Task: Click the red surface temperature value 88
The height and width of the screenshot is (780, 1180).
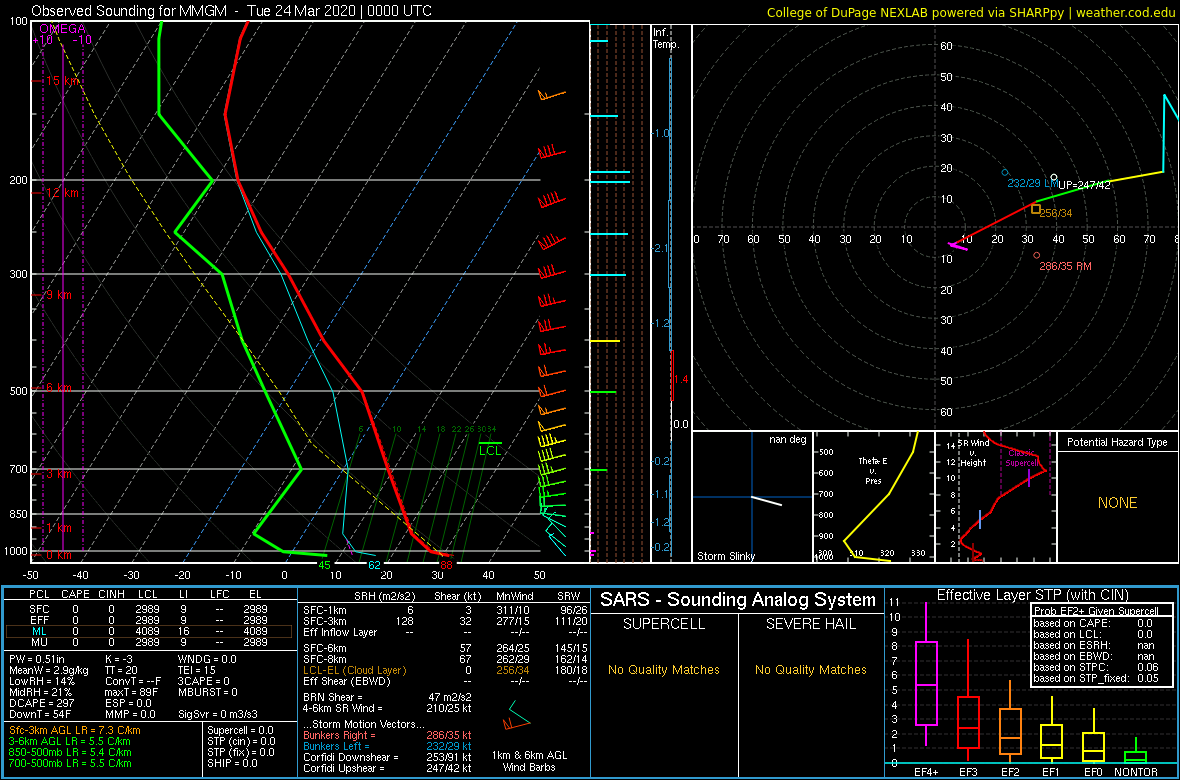Action: coord(446,565)
